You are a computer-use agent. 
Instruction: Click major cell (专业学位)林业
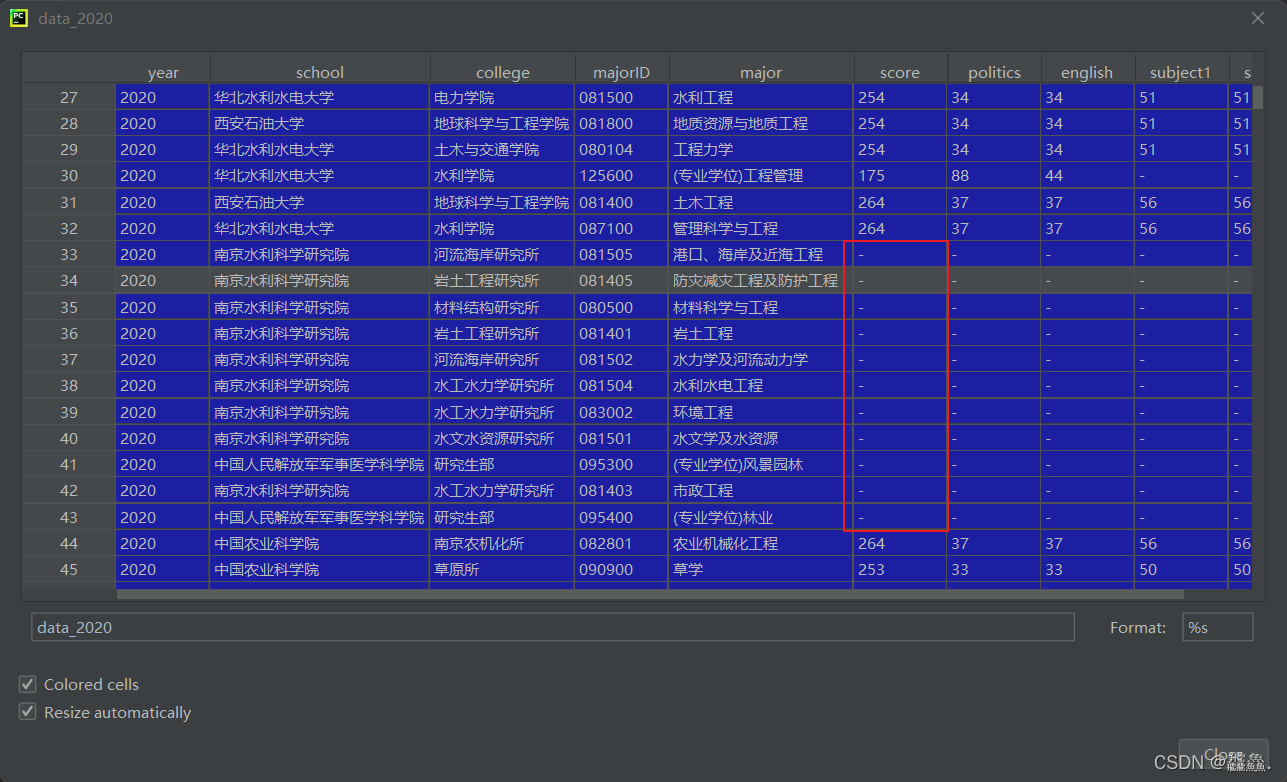point(761,517)
